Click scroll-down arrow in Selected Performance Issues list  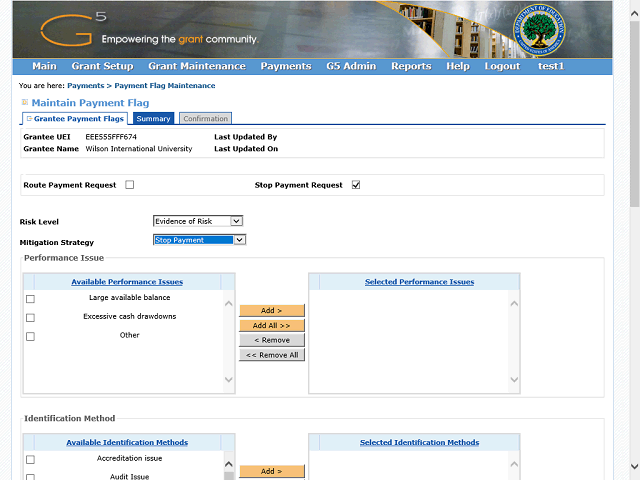pos(514,380)
